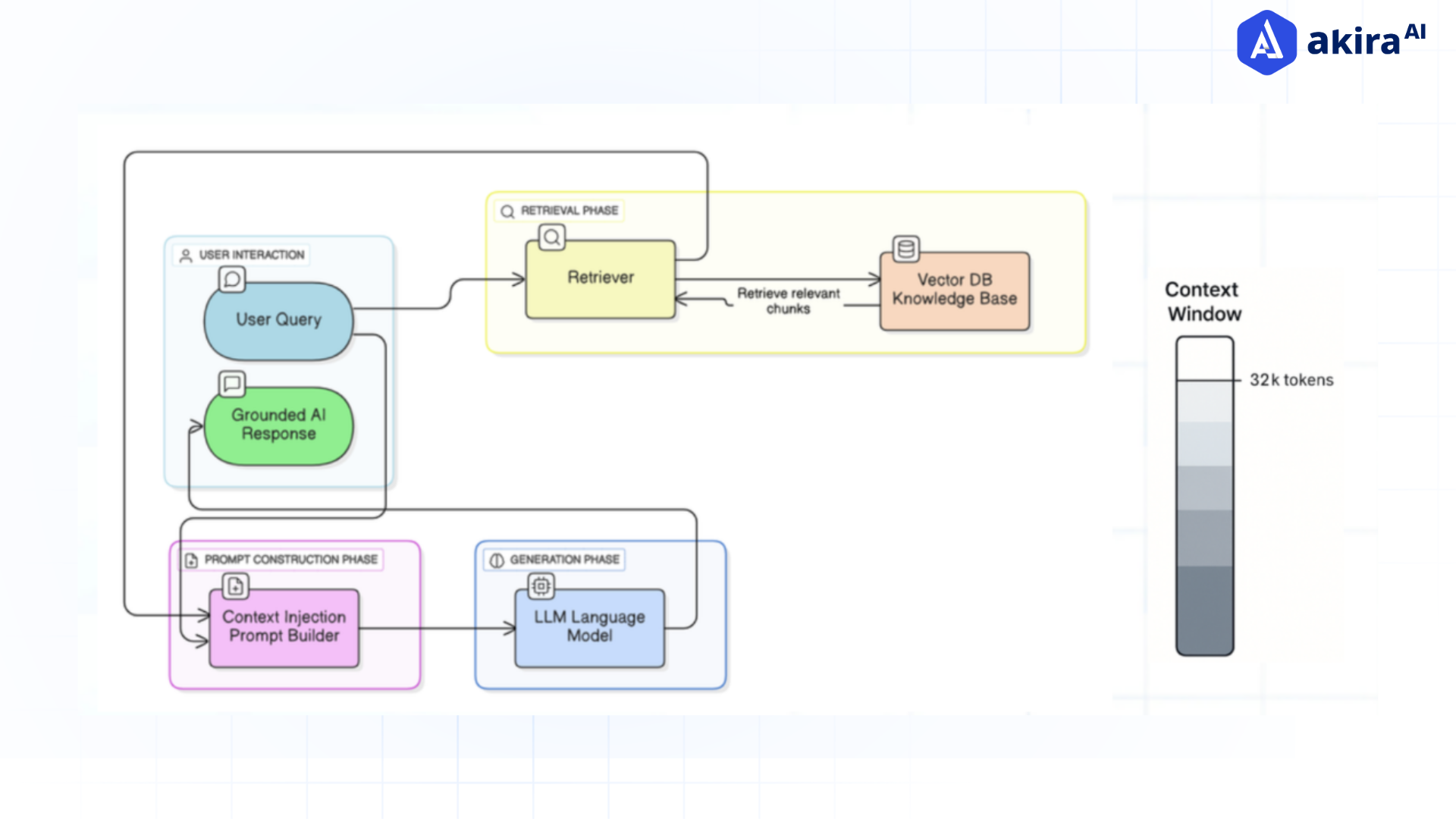Image resolution: width=1456 pixels, height=819 pixels.
Task: Click the database icon above Vector DB Knowledge Base
Action: point(907,249)
